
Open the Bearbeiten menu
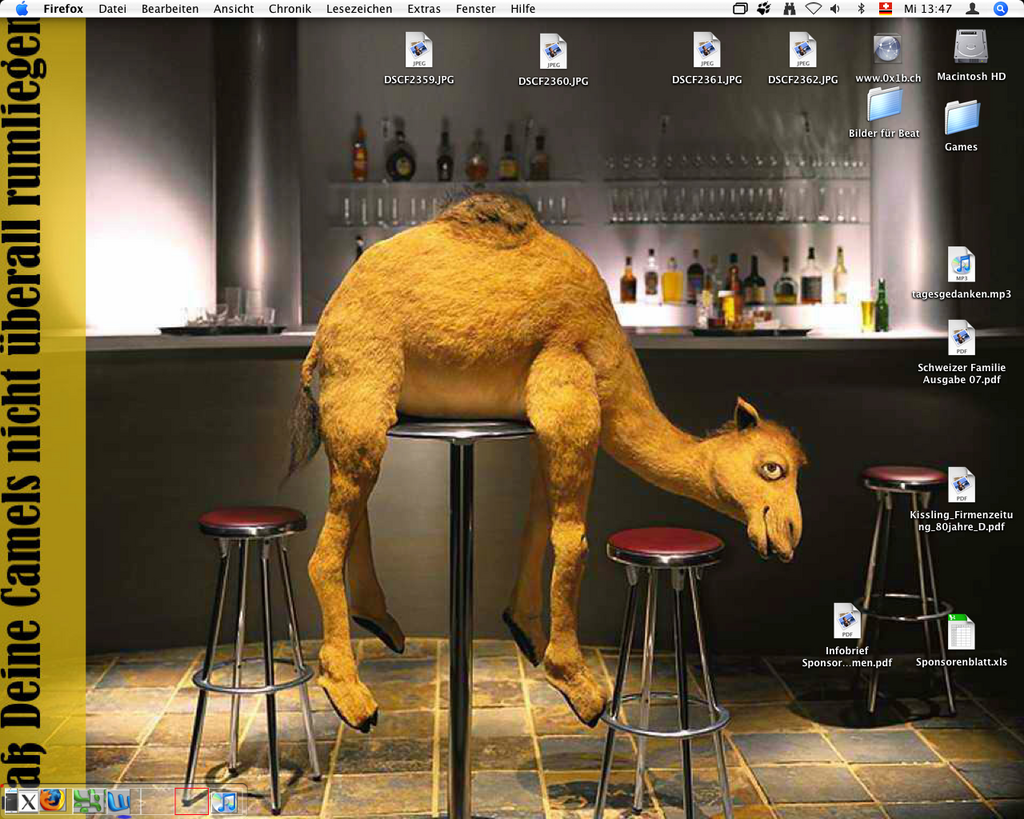click(170, 8)
